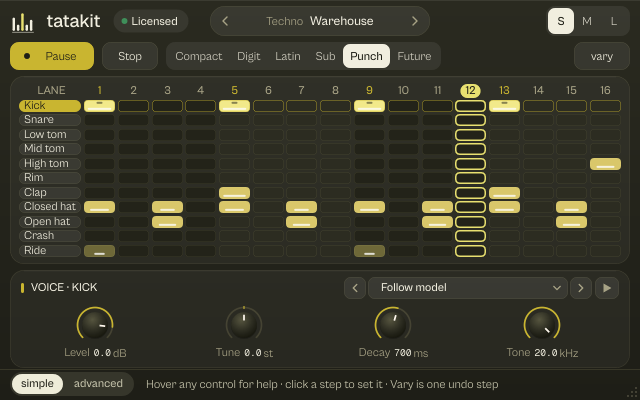This screenshot has width=640, height=400.
Task: Go to next preset with right arrow
Action: pos(415,21)
